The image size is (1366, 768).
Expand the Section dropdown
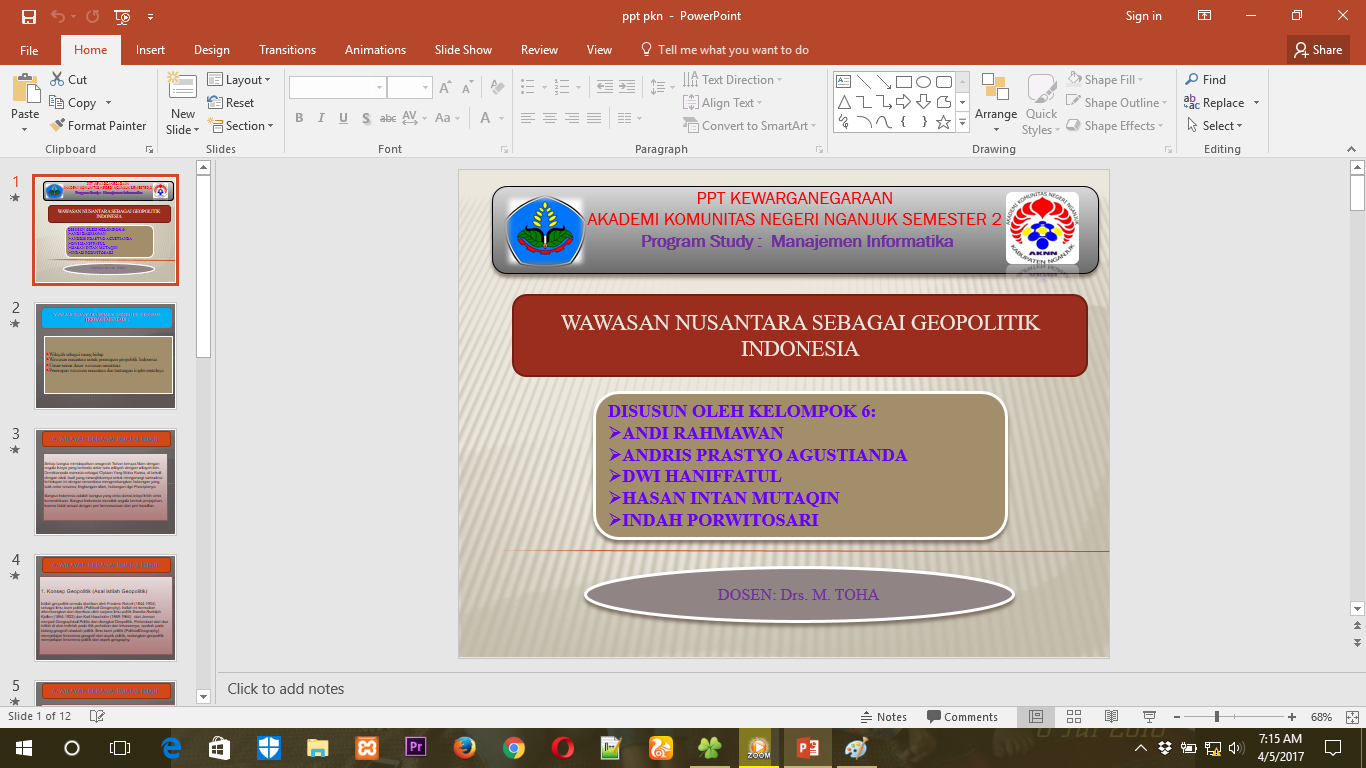pos(241,125)
